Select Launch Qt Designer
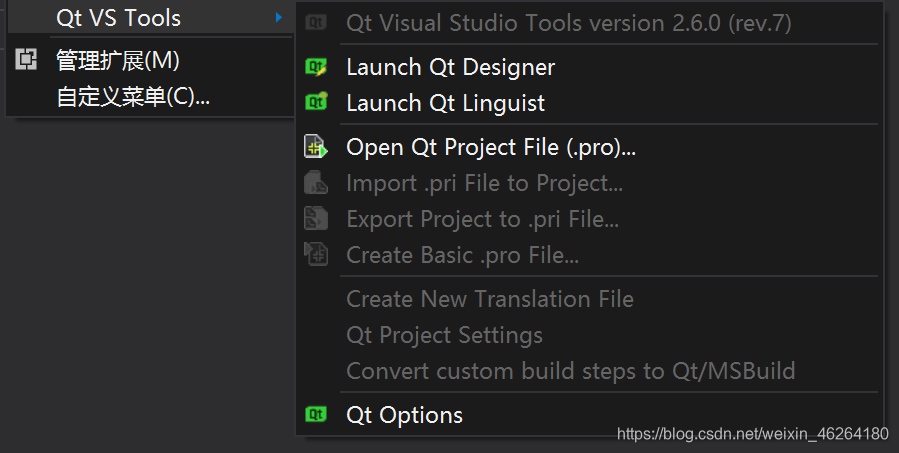 [x=450, y=67]
